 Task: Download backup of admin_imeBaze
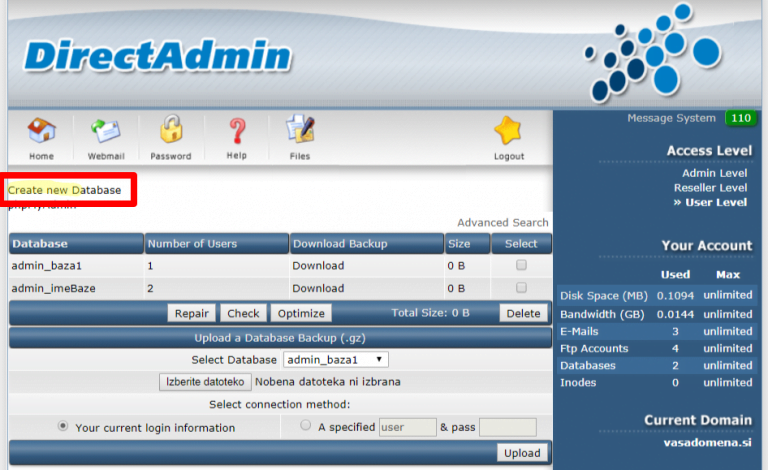(x=318, y=288)
